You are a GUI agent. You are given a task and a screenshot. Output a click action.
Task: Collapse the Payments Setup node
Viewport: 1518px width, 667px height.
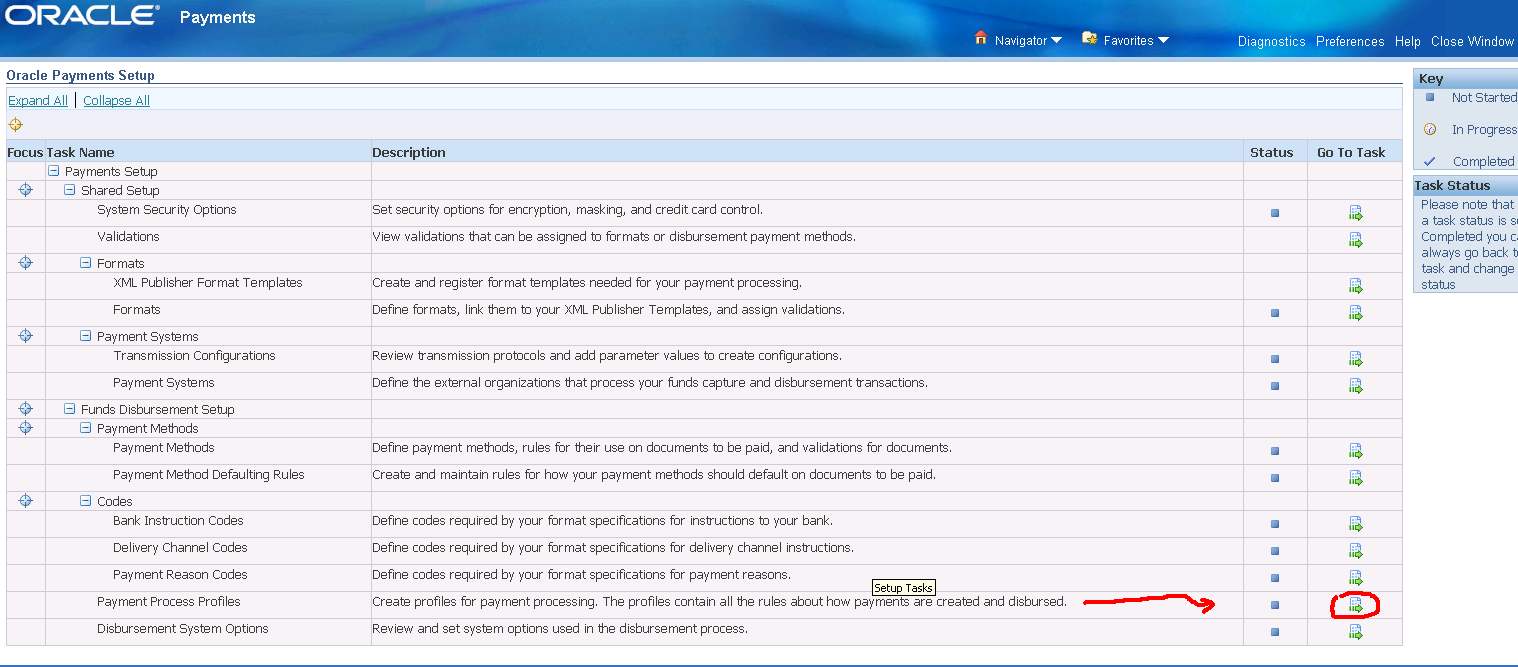pos(54,171)
